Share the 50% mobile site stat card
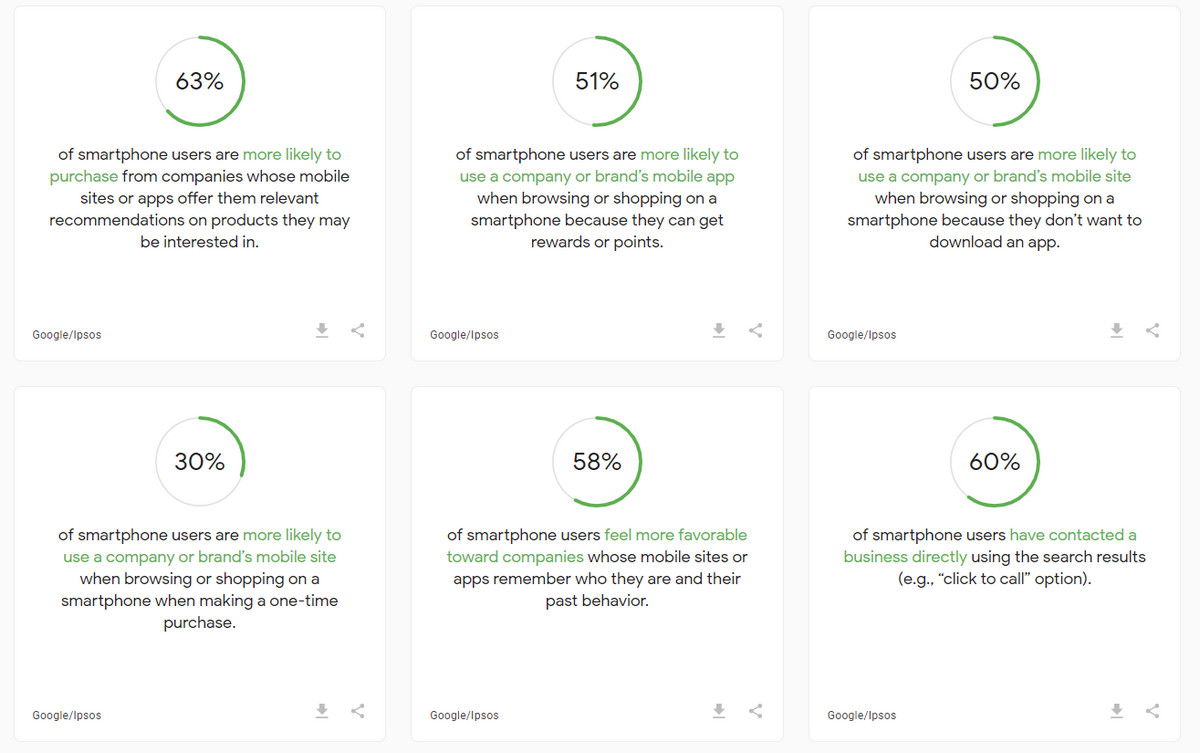The image size is (1200, 753). pos(1153,330)
